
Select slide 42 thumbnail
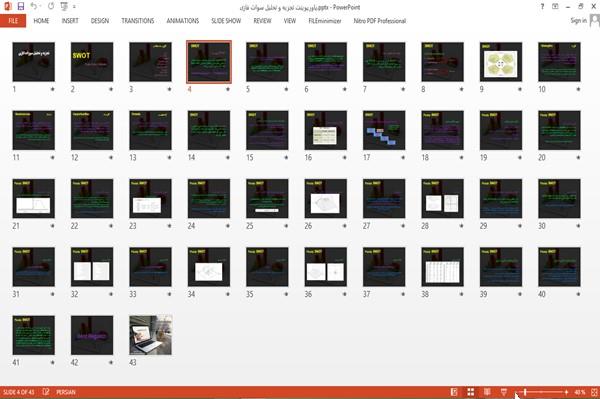tap(92, 335)
